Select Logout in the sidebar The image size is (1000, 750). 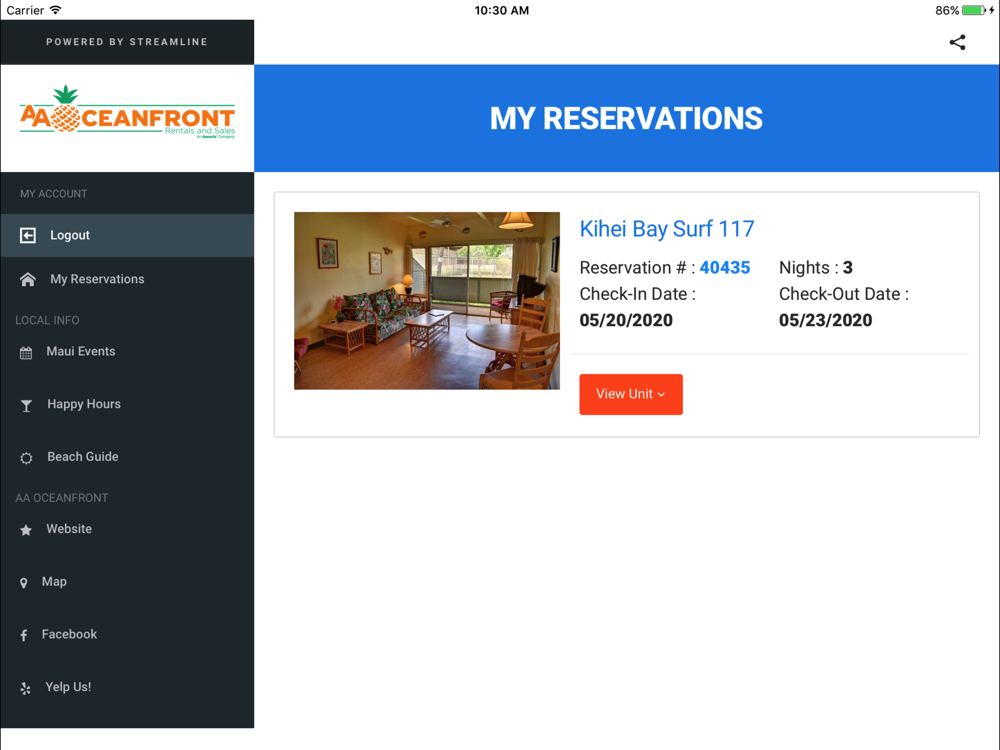[x=127, y=235]
